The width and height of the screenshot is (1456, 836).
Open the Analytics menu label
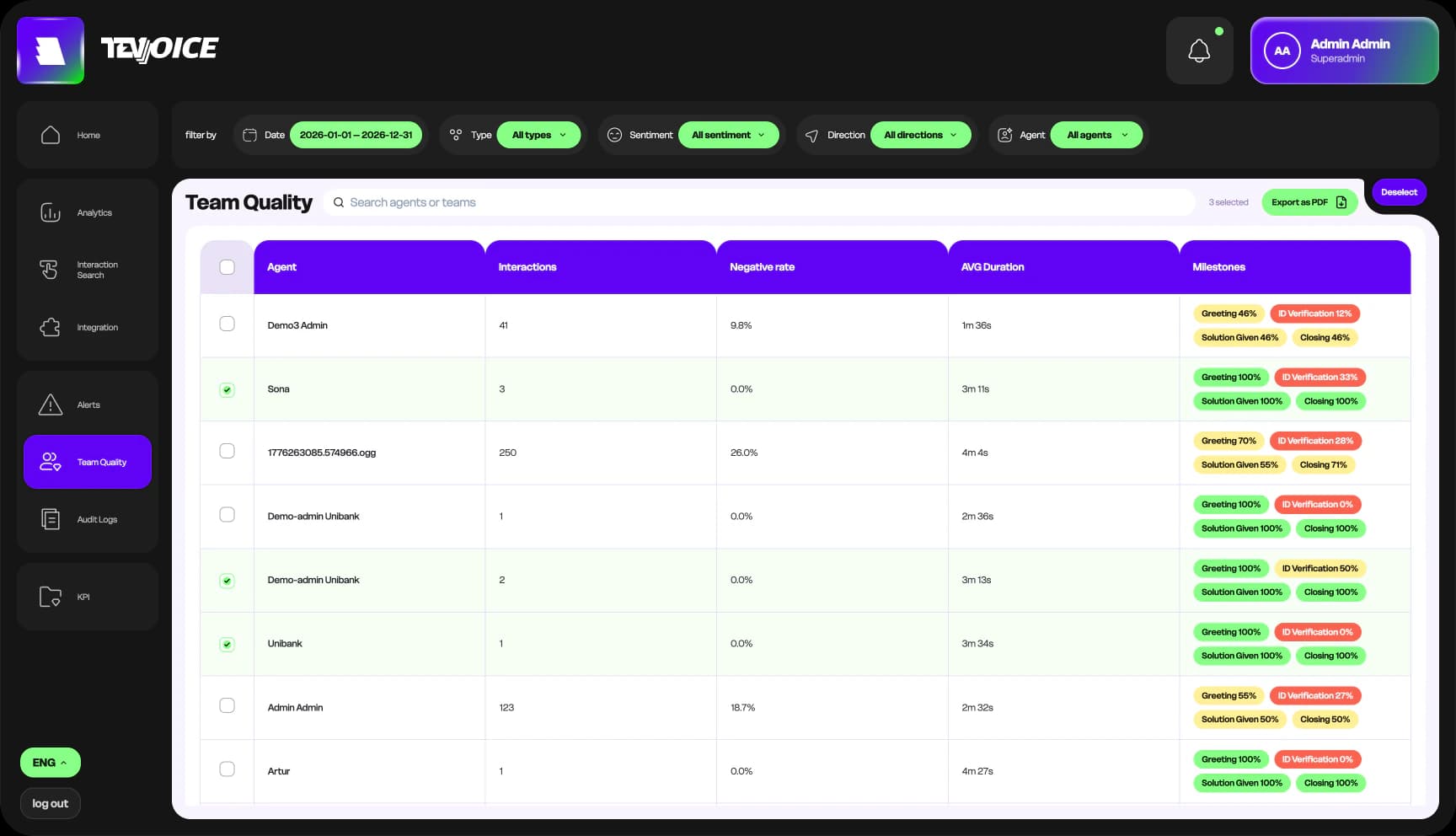click(x=94, y=213)
